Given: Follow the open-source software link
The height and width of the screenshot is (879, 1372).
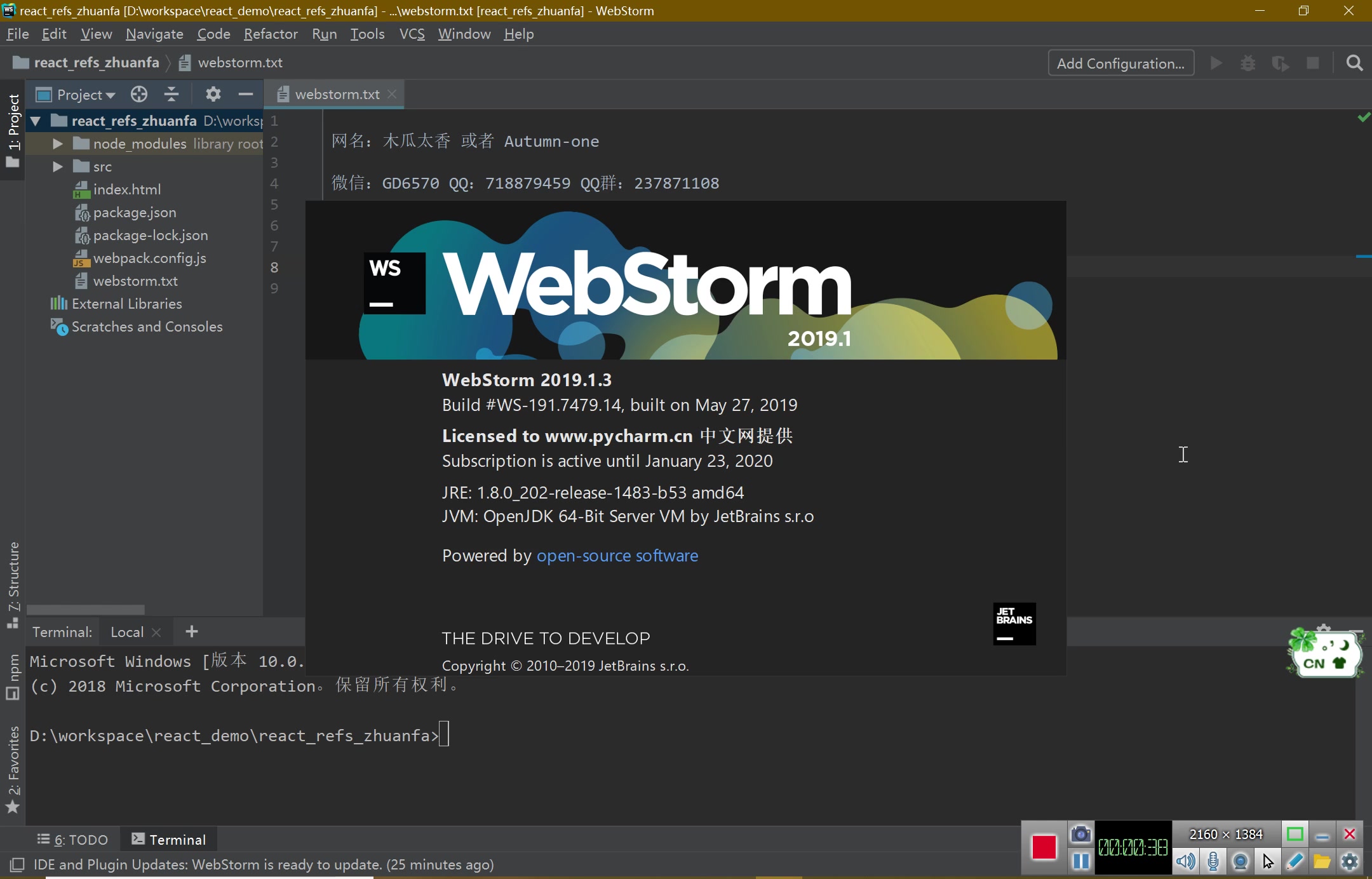Looking at the screenshot, I should 617,556.
